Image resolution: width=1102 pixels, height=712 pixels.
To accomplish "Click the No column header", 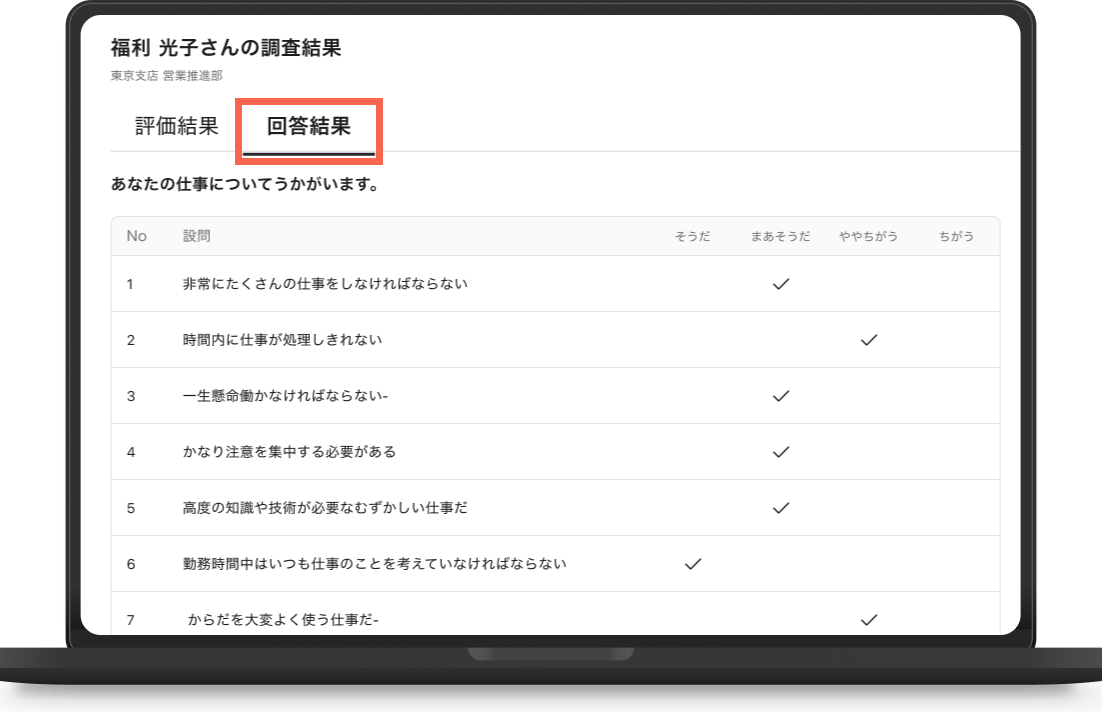I will pyautogui.click(x=136, y=236).
